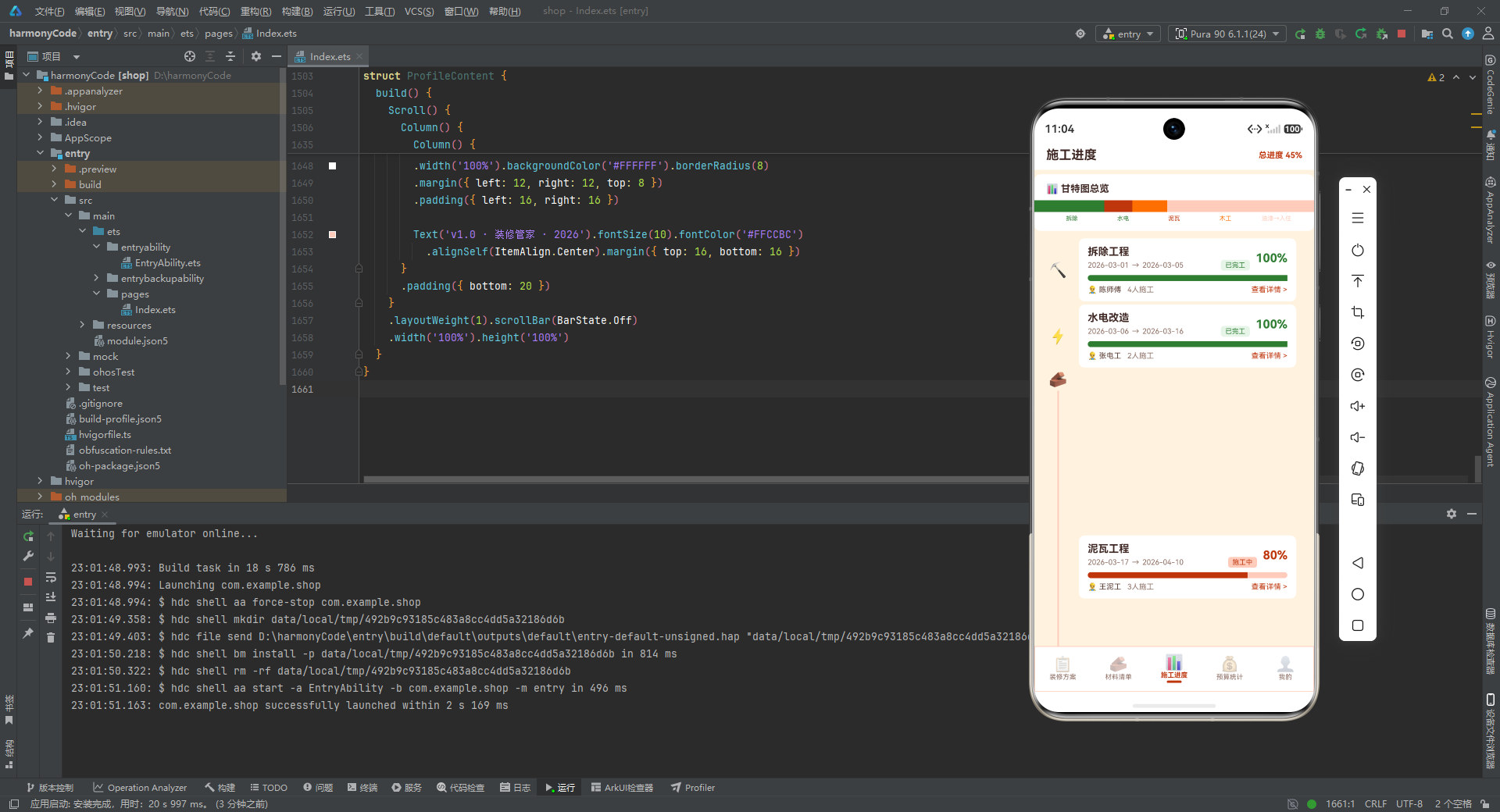Open the TODO tool window
Screen dimensions: 1500x812
(268, 788)
